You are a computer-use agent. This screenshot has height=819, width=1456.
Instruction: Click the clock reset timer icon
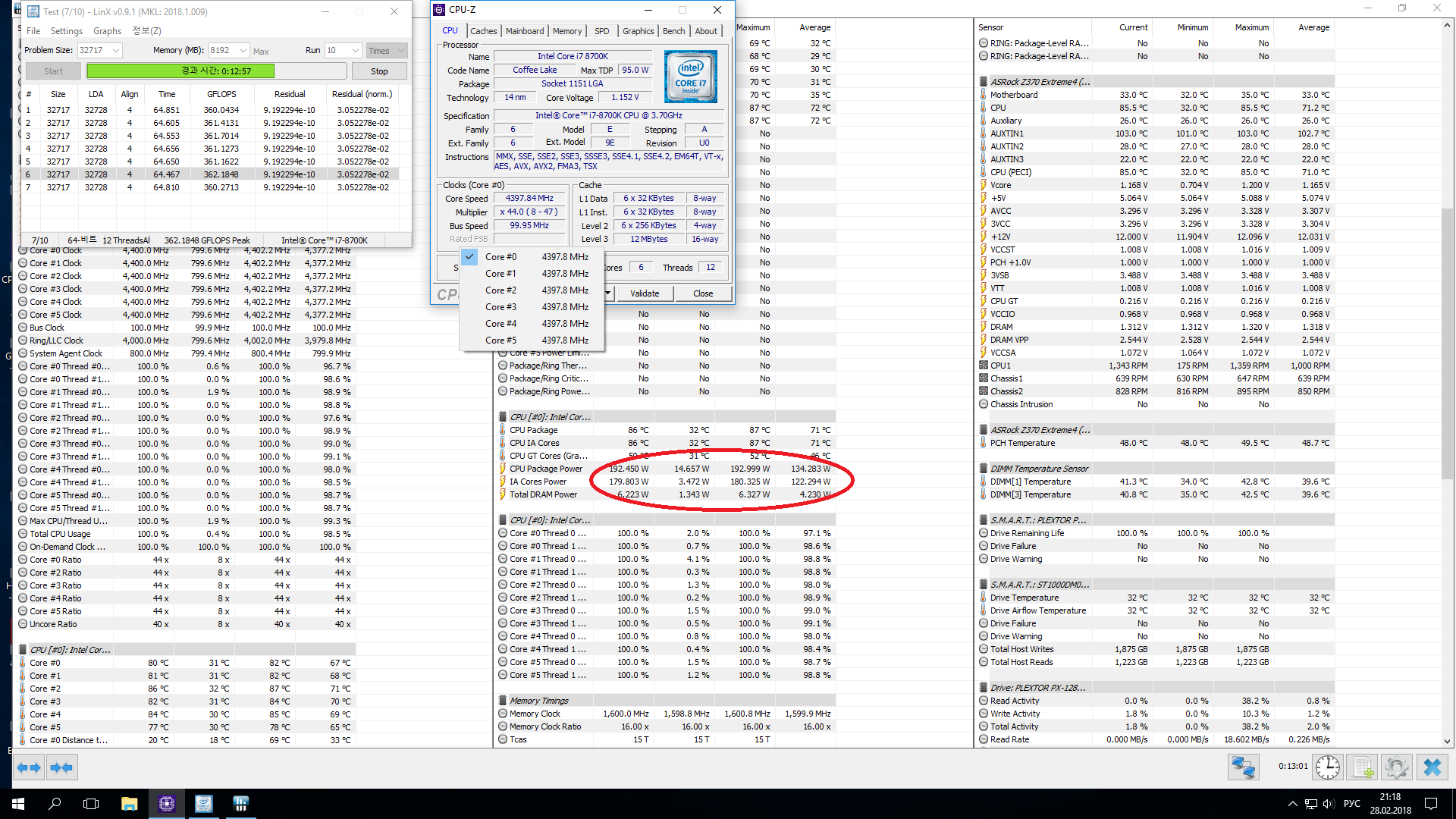[1327, 767]
